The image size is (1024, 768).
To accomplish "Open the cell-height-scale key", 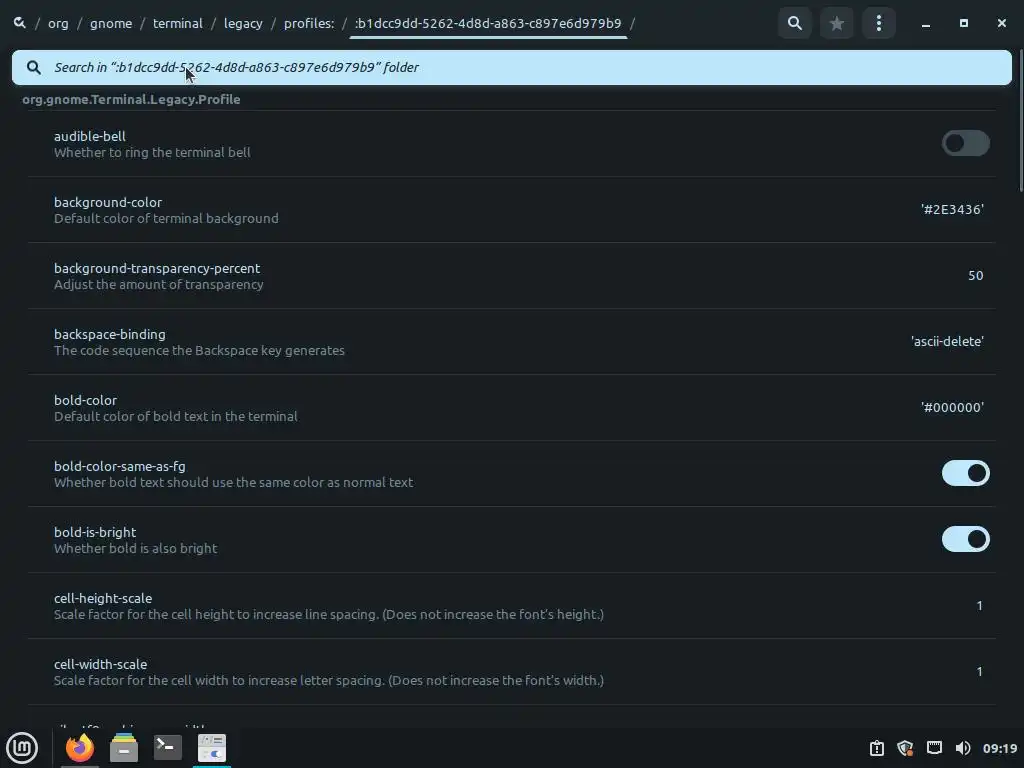I will [511, 605].
